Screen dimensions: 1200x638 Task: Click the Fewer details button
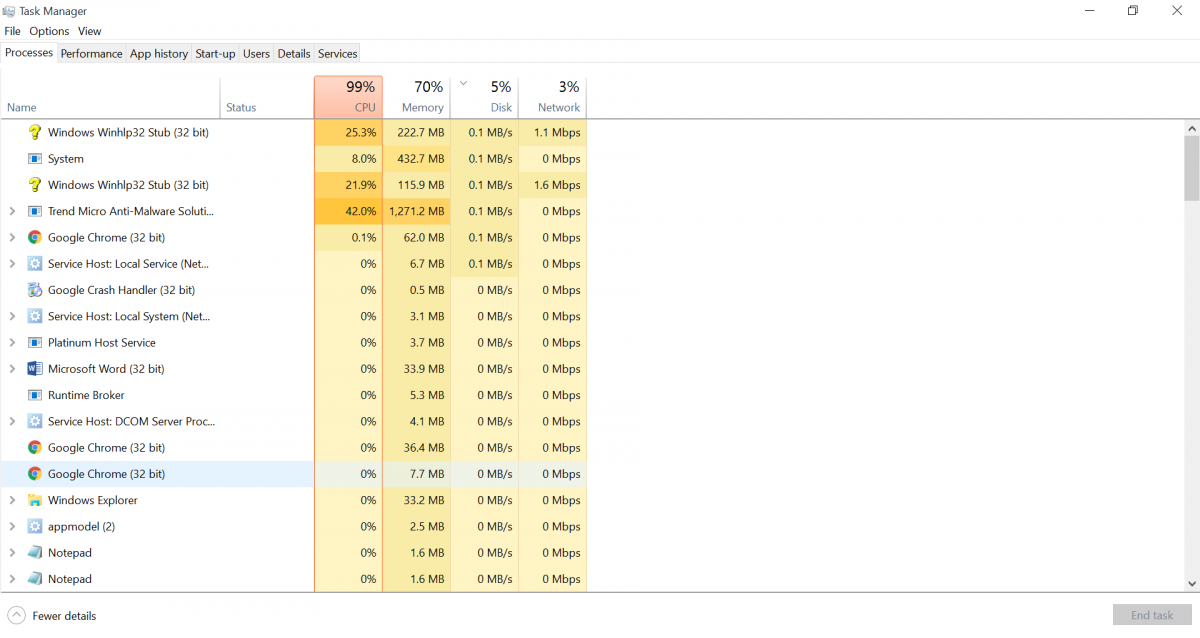point(52,616)
